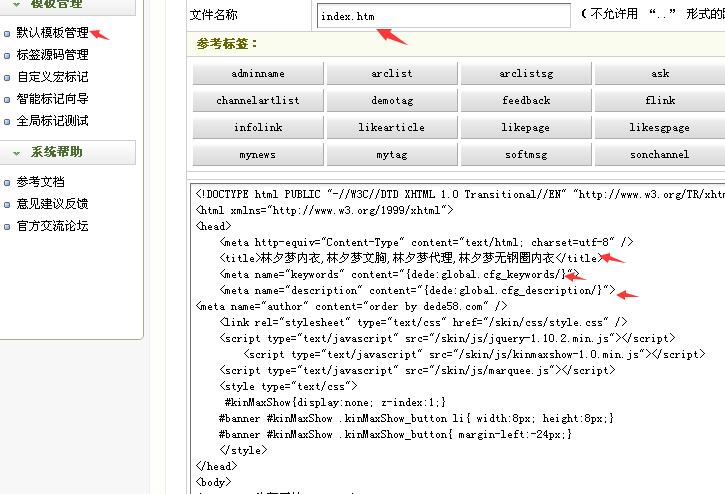The image size is (725, 494).
Task: Insert the channelartlist reference tag
Action: 258,100
